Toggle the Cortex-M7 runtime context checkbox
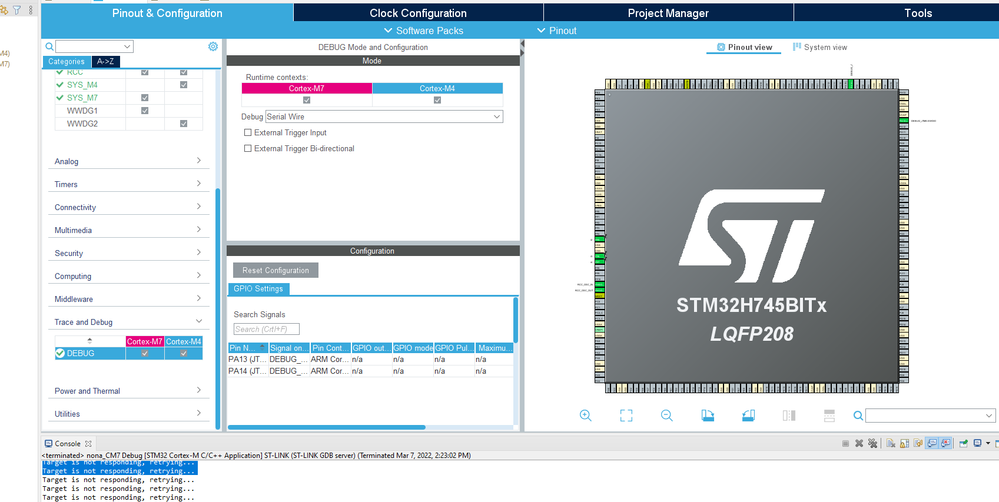999x502 pixels. [x=306, y=100]
